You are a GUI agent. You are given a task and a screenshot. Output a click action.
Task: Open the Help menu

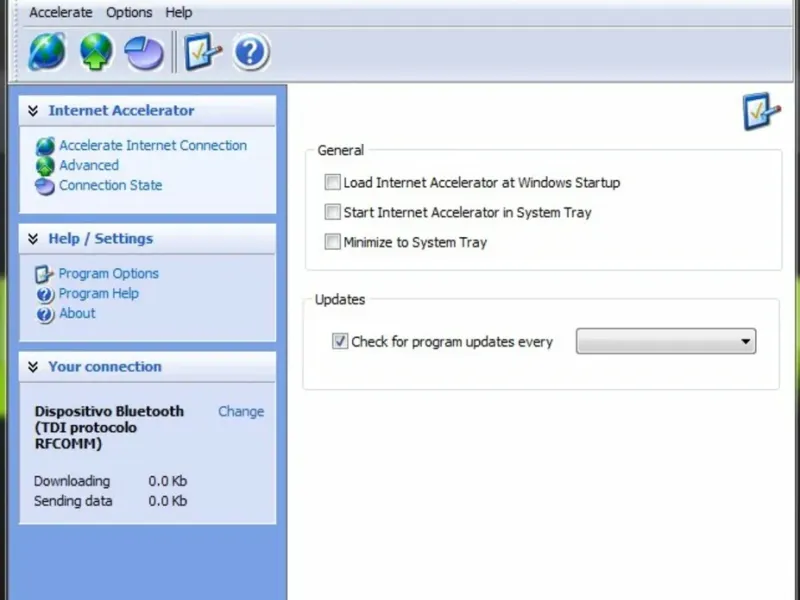(179, 12)
